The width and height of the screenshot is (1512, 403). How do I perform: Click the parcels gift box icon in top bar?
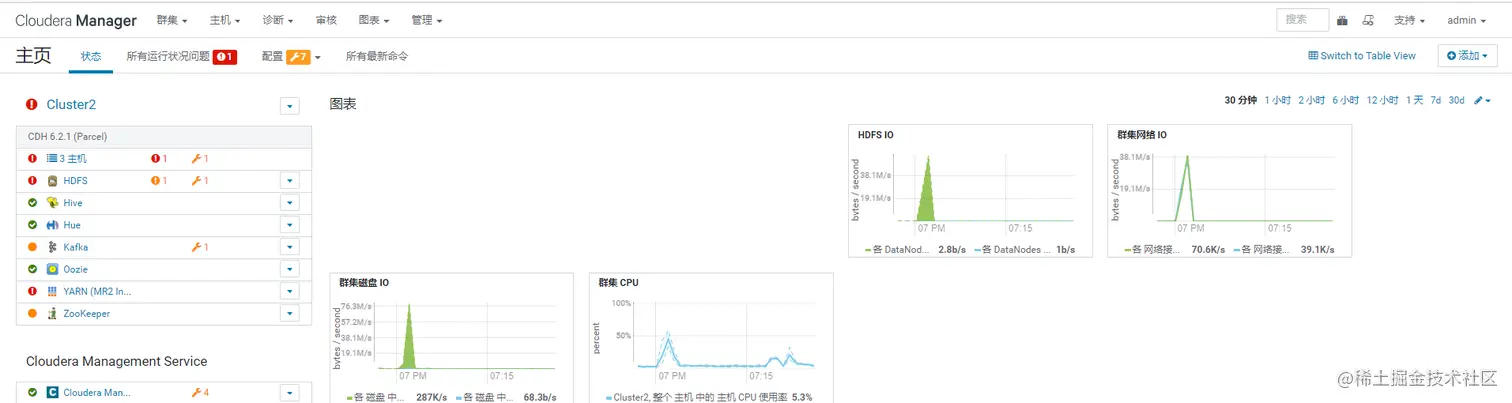pyautogui.click(x=1343, y=20)
